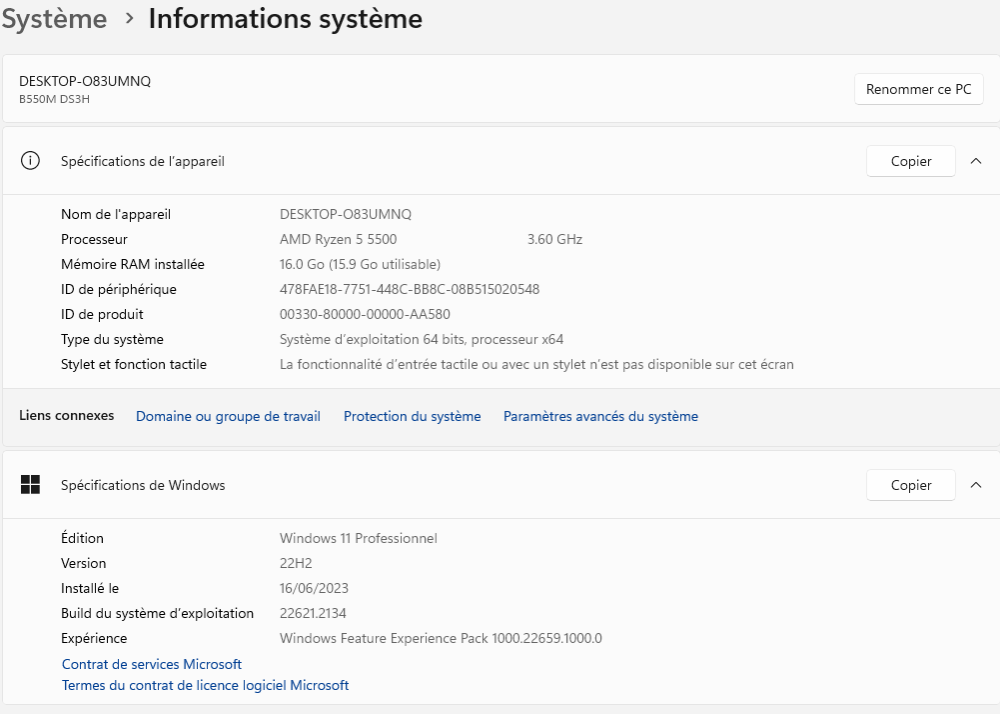The height and width of the screenshot is (714, 1000).
Task: Open Paramètres avancés du système
Action: (x=600, y=416)
